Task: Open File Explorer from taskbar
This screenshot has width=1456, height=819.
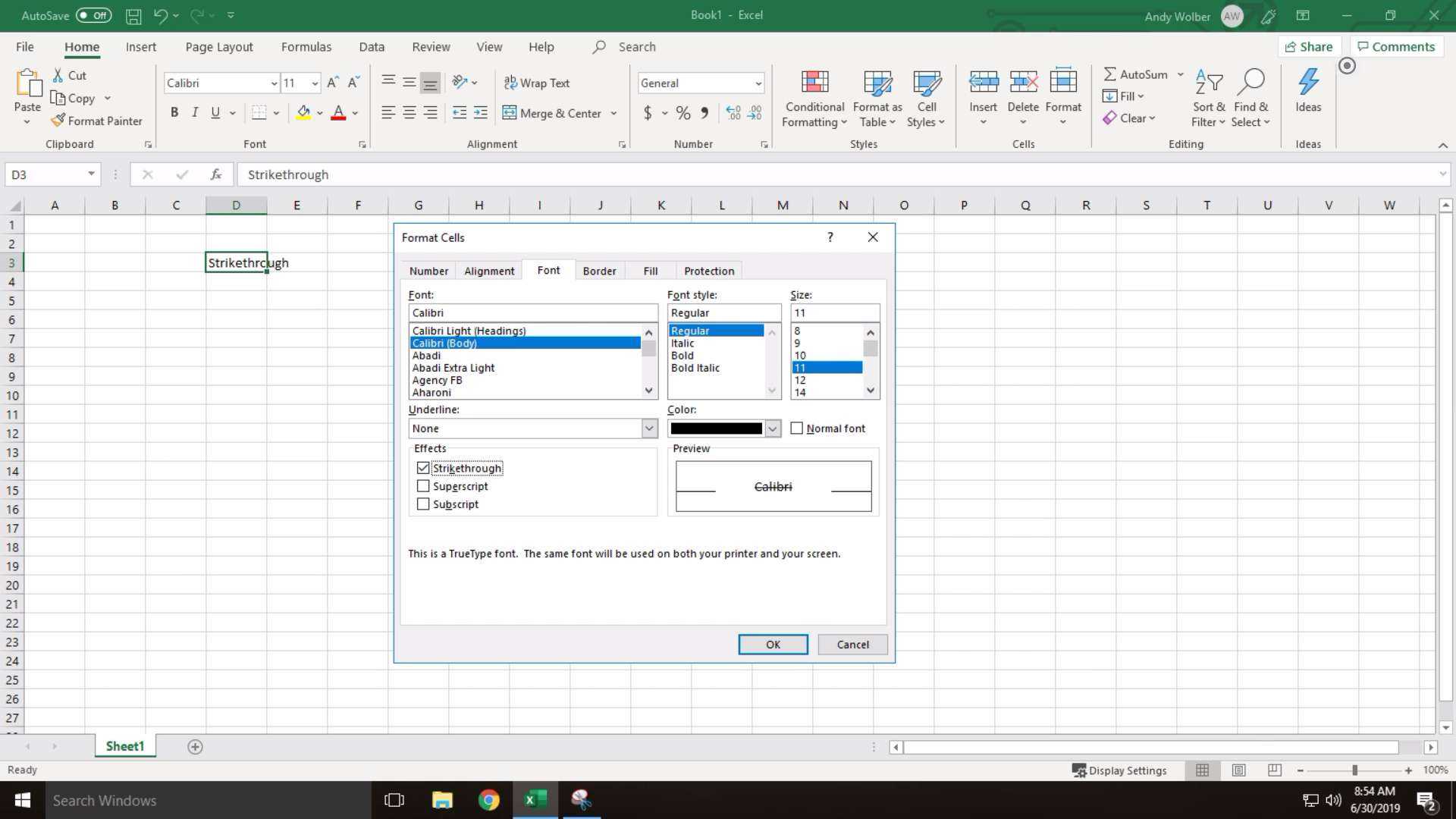Action: [x=442, y=800]
